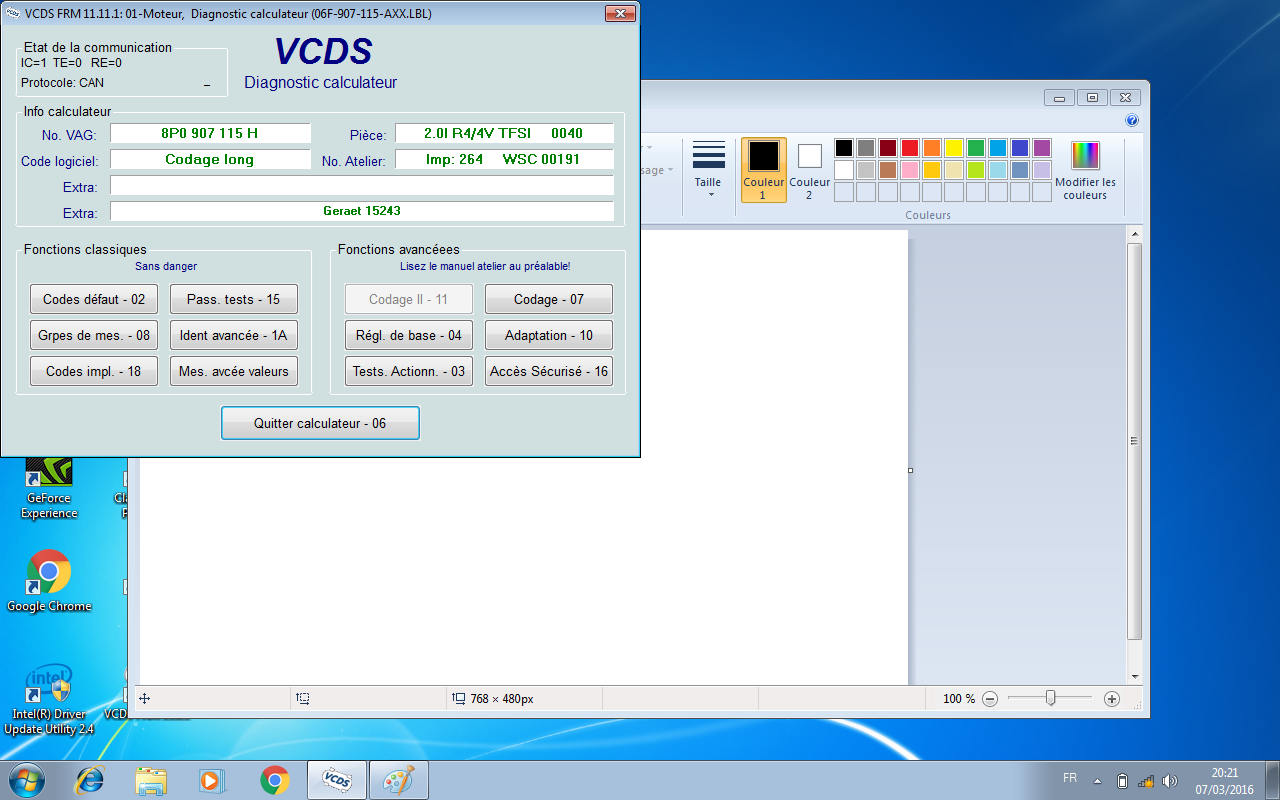The height and width of the screenshot is (800, 1280).
Task: Click the zoom in plus button in Paint
Action: click(1111, 699)
